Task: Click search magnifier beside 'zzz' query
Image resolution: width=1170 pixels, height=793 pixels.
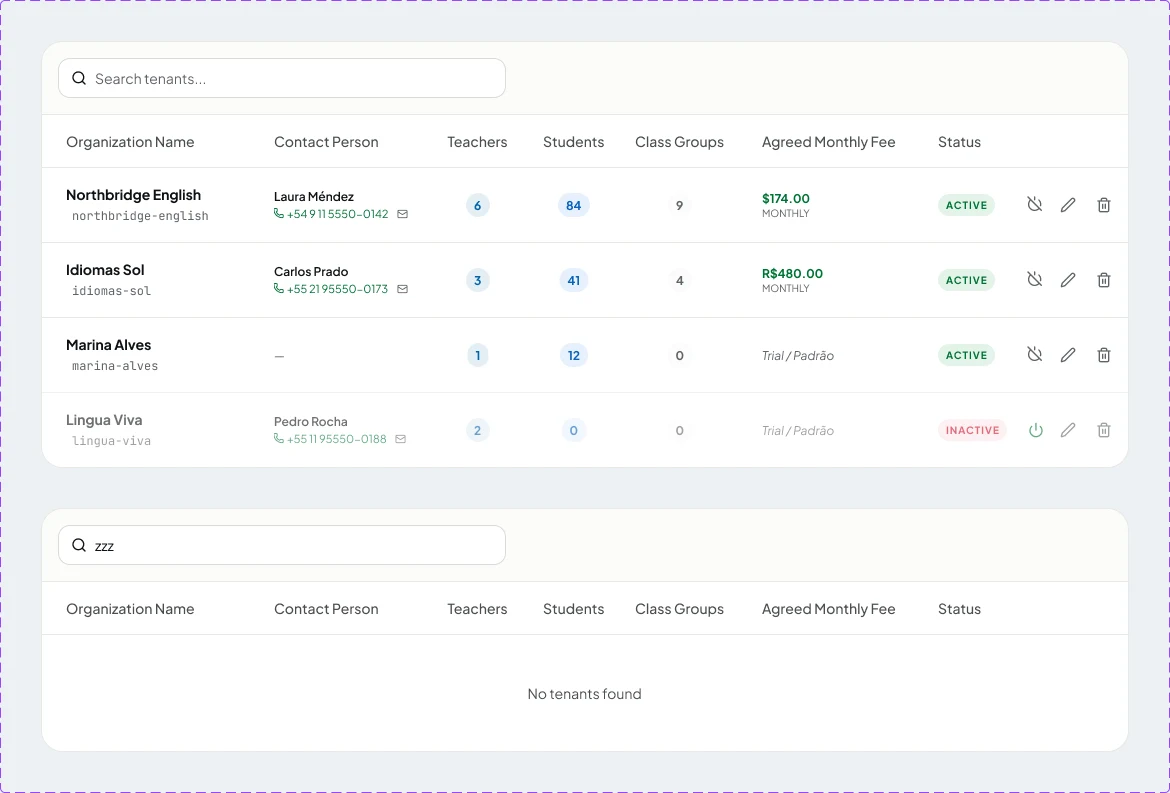Action: [79, 545]
